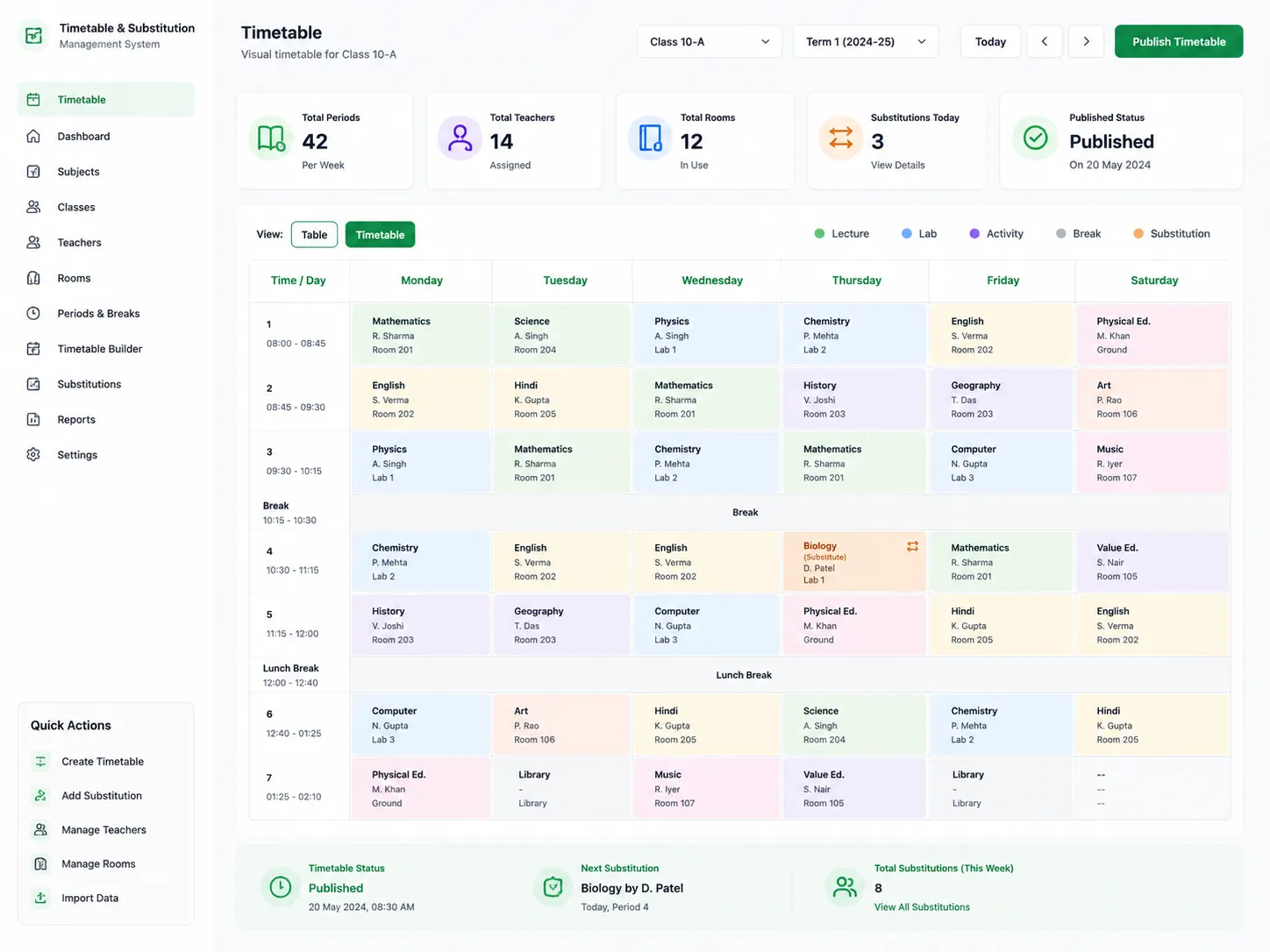Open Reports in the sidebar

pyautogui.click(x=105, y=419)
